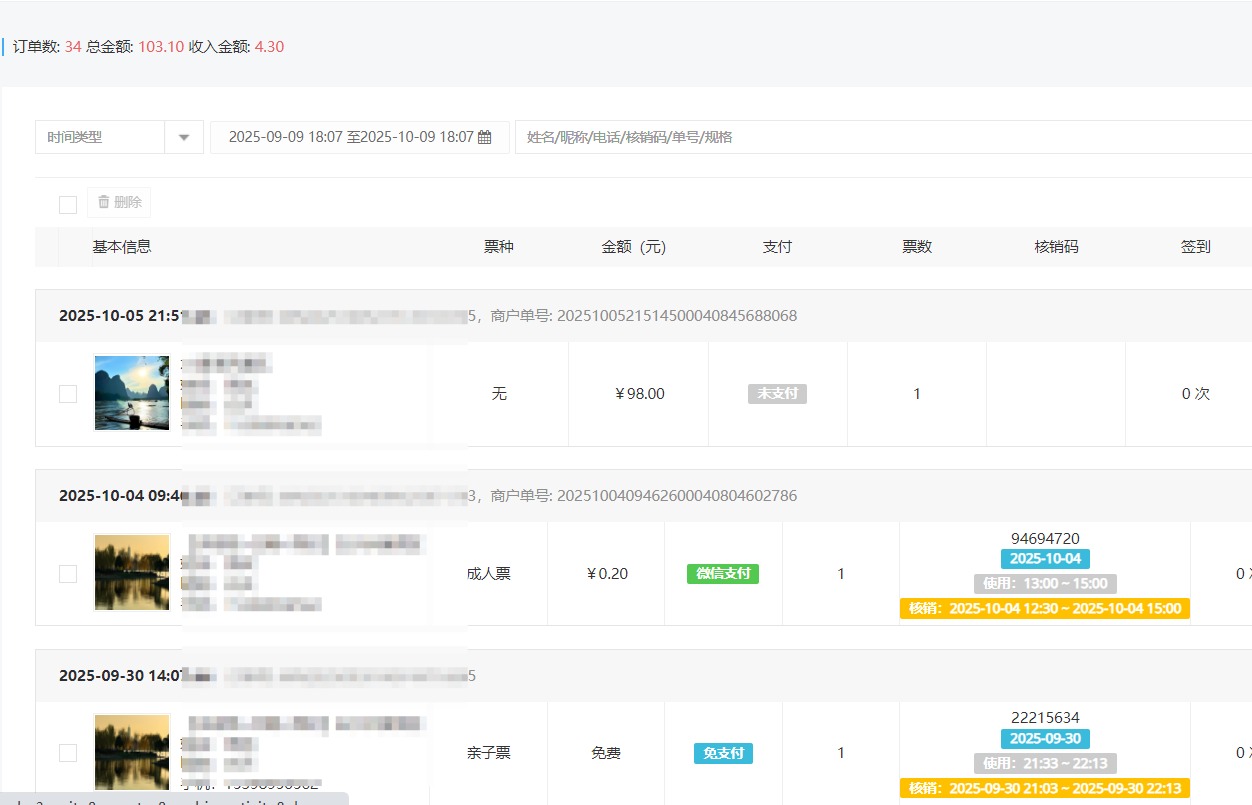This screenshot has width=1252, height=805.
Task: Select the checkbox for the 成人票 order
Action: click(68, 574)
